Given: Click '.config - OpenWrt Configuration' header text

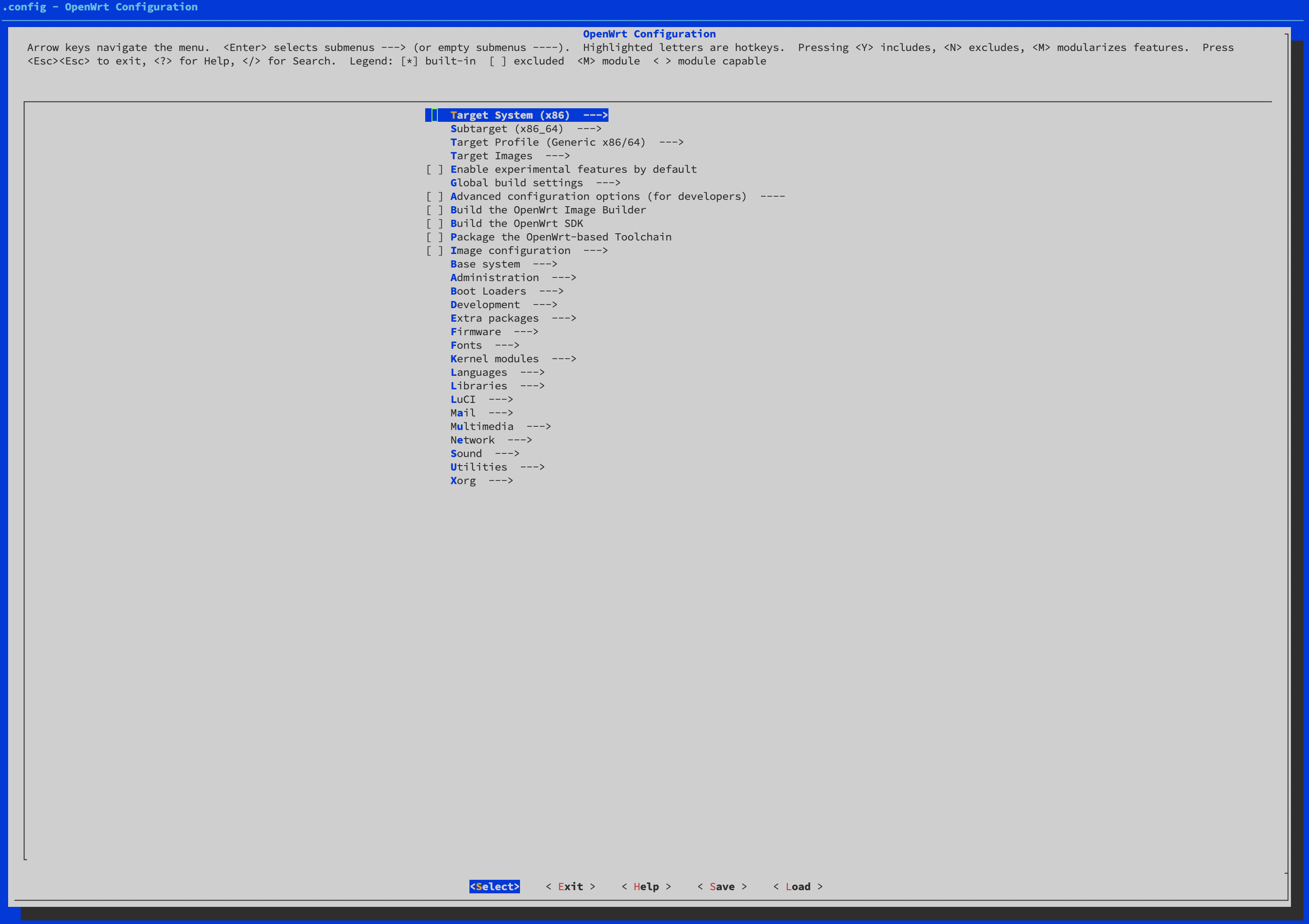Looking at the screenshot, I should tap(100, 7).
